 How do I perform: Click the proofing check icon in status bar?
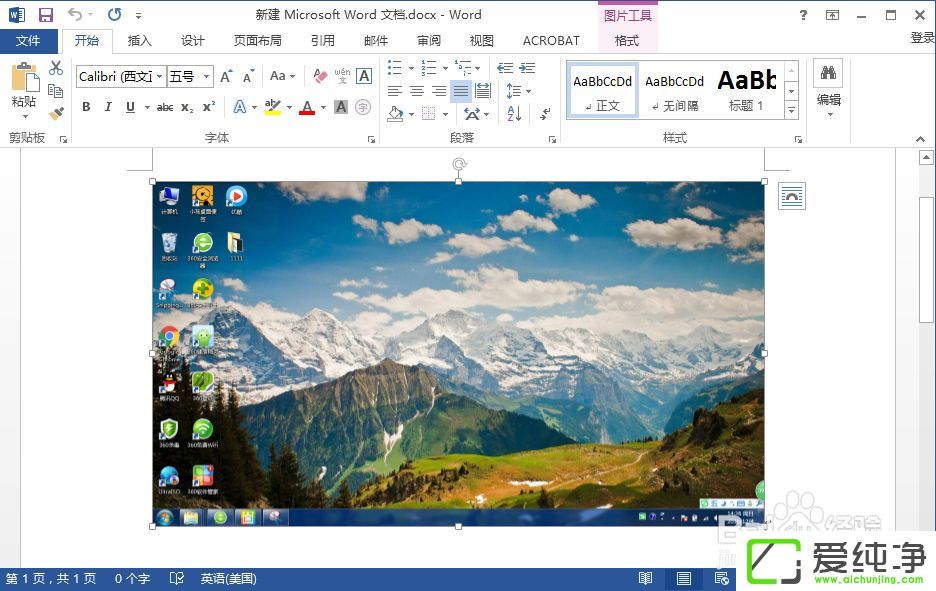[177, 578]
